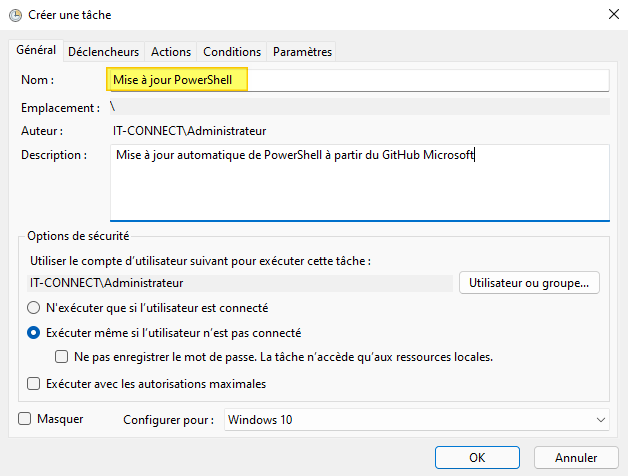Image resolution: width=628 pixels, height=476 pixels.
Task: Select N'exécuter que si l'utilisateur est connecté
Action: pyautogui.click(x=34, y=308)
